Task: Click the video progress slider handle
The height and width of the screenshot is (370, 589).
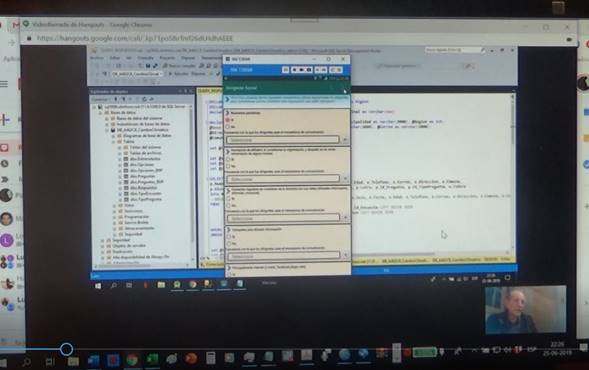Action: click(66, 349)
